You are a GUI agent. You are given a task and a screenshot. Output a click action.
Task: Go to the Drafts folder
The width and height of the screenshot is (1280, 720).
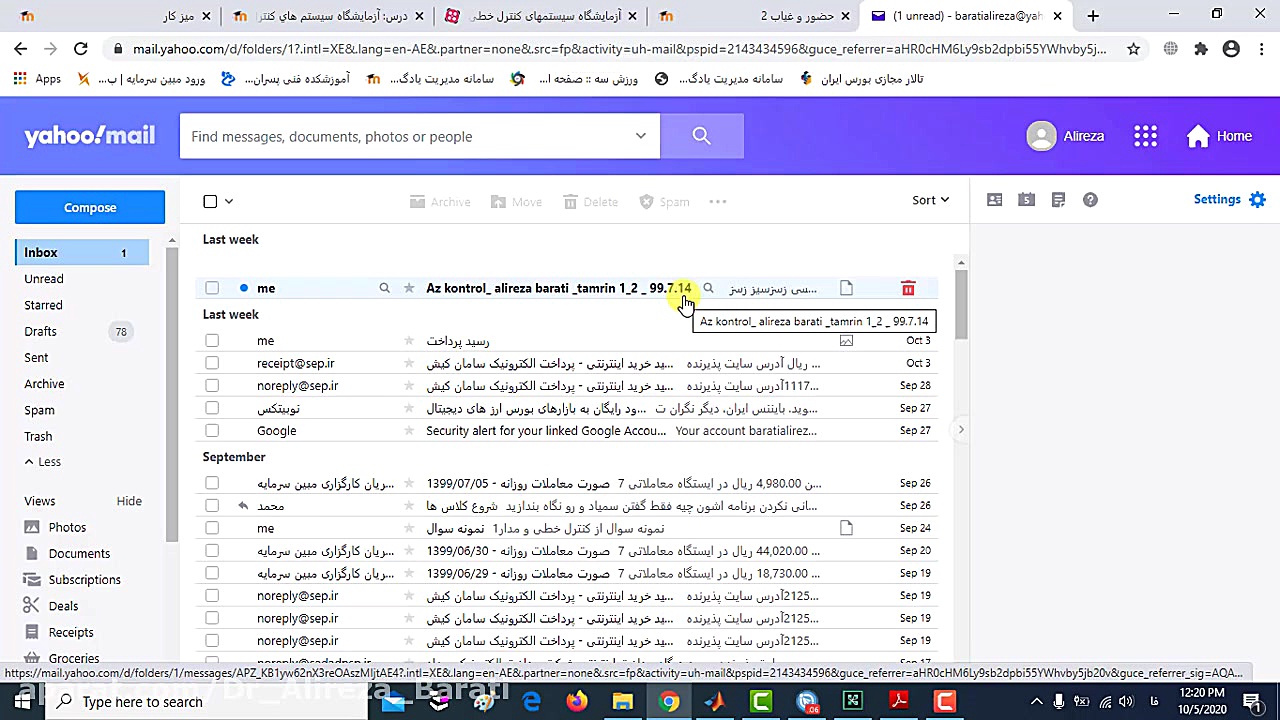tap(40, 331)
